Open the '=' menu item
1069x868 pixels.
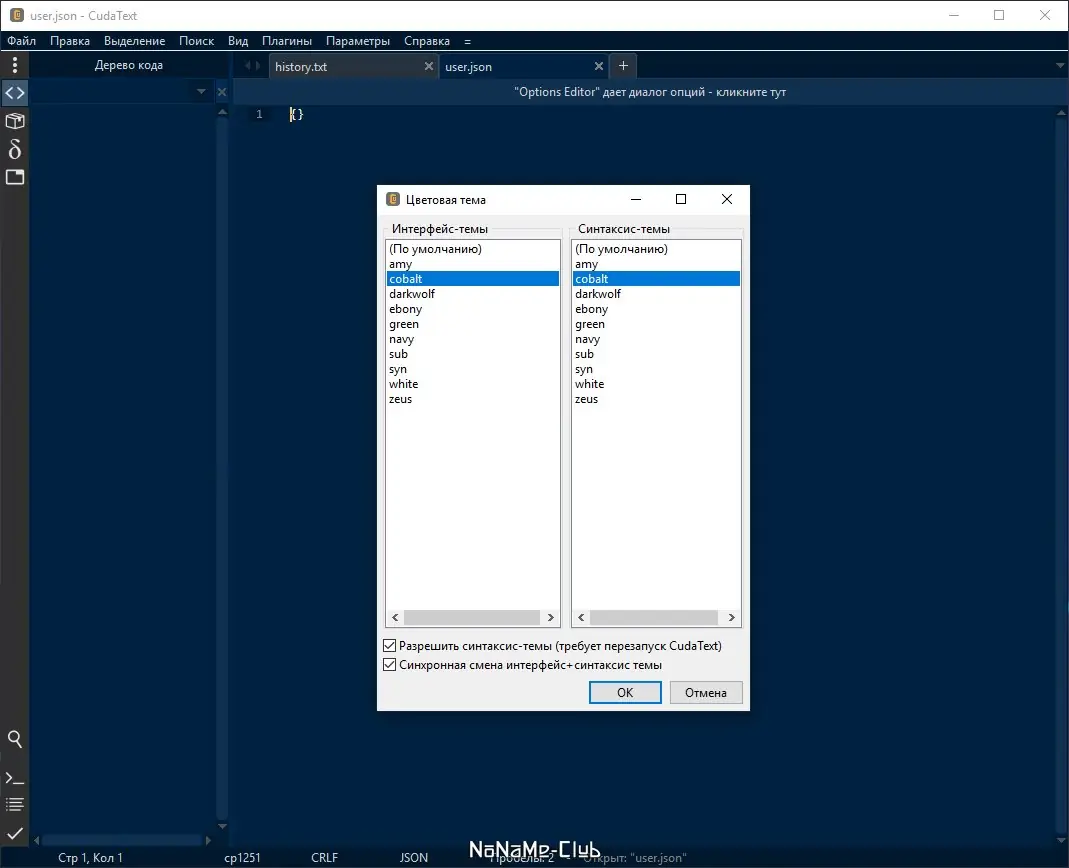pyautogui.click(x=468, y=41)
